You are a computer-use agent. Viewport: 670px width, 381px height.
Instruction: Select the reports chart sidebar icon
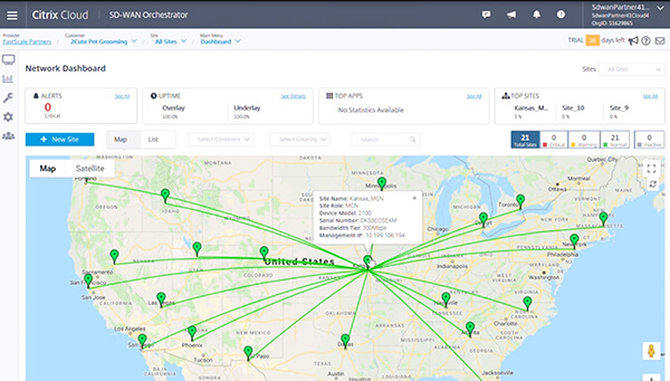coord(8,79)
